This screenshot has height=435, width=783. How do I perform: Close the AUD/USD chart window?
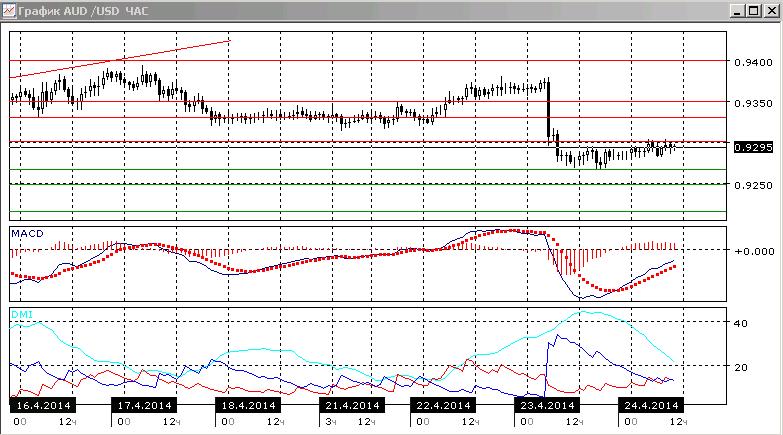772,10
